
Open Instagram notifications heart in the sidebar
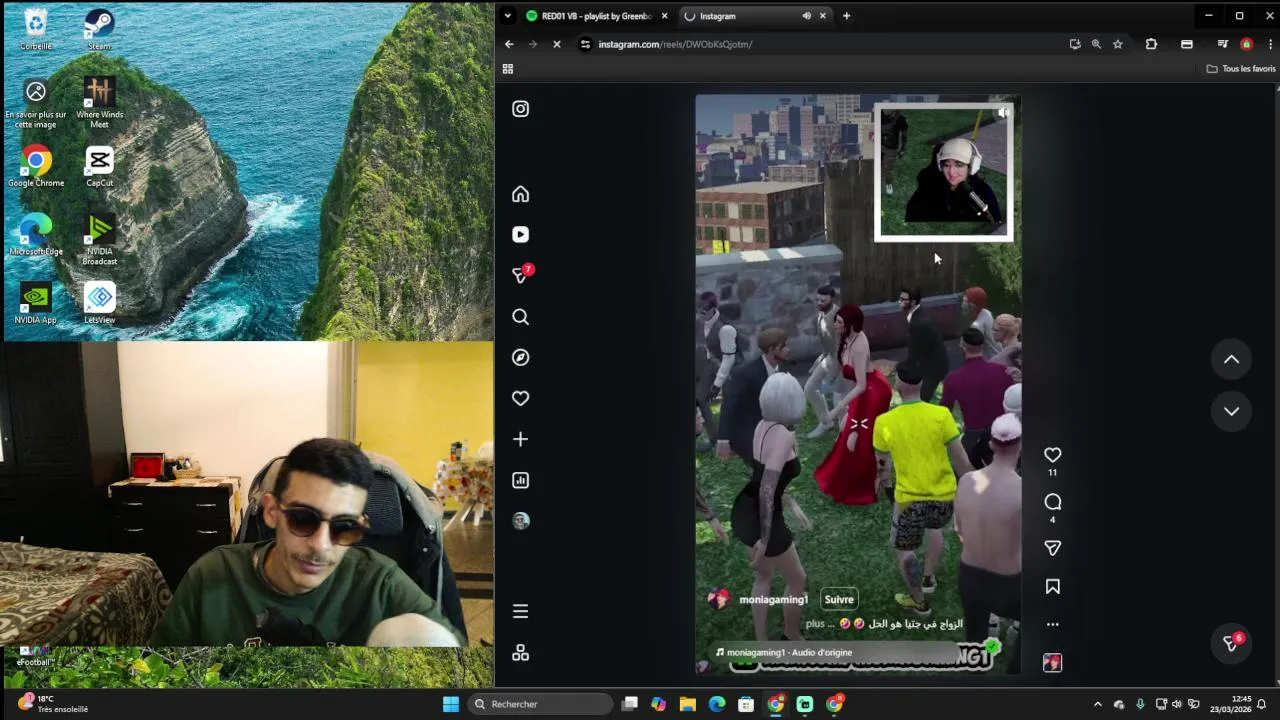520,398
